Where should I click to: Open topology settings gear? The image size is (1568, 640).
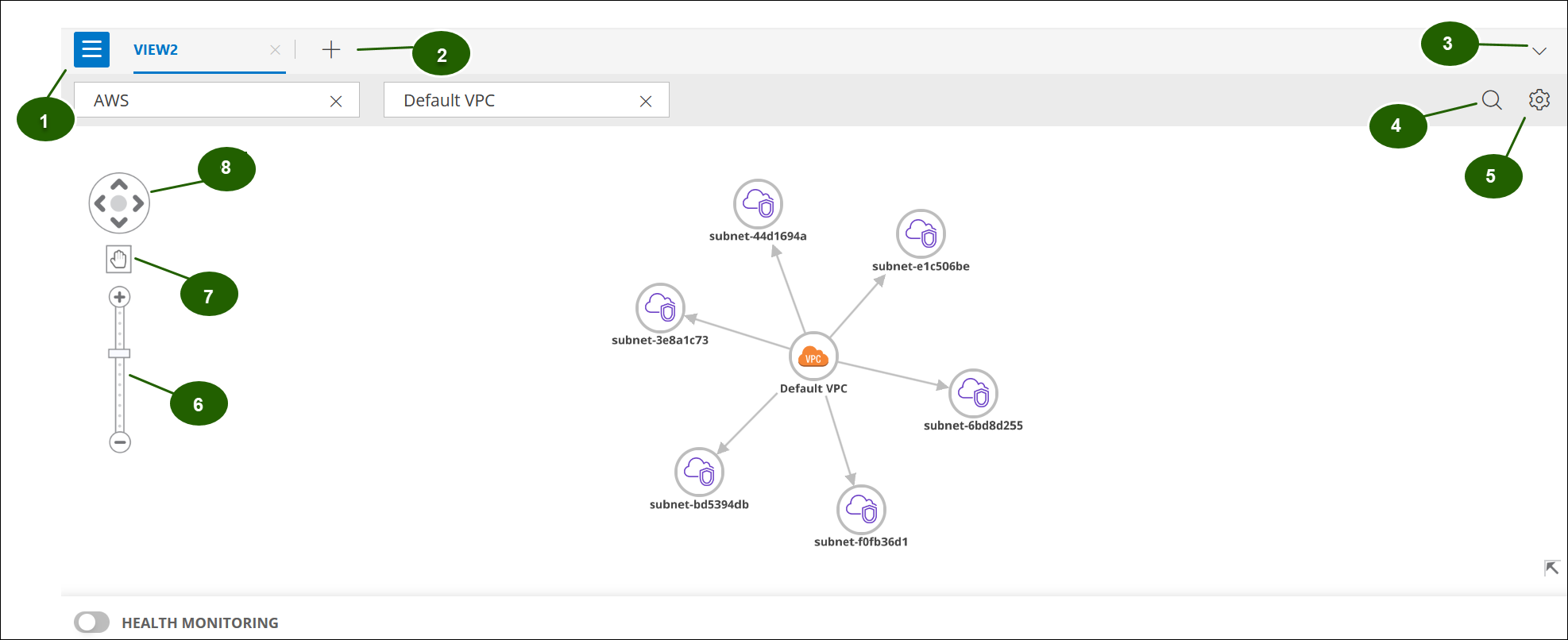point(1539,100)
